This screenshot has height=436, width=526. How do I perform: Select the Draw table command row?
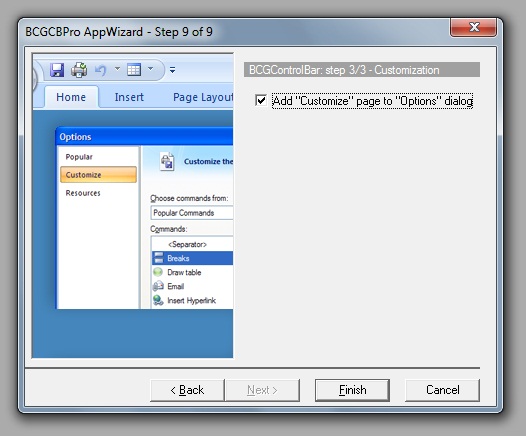click(192, 272)
